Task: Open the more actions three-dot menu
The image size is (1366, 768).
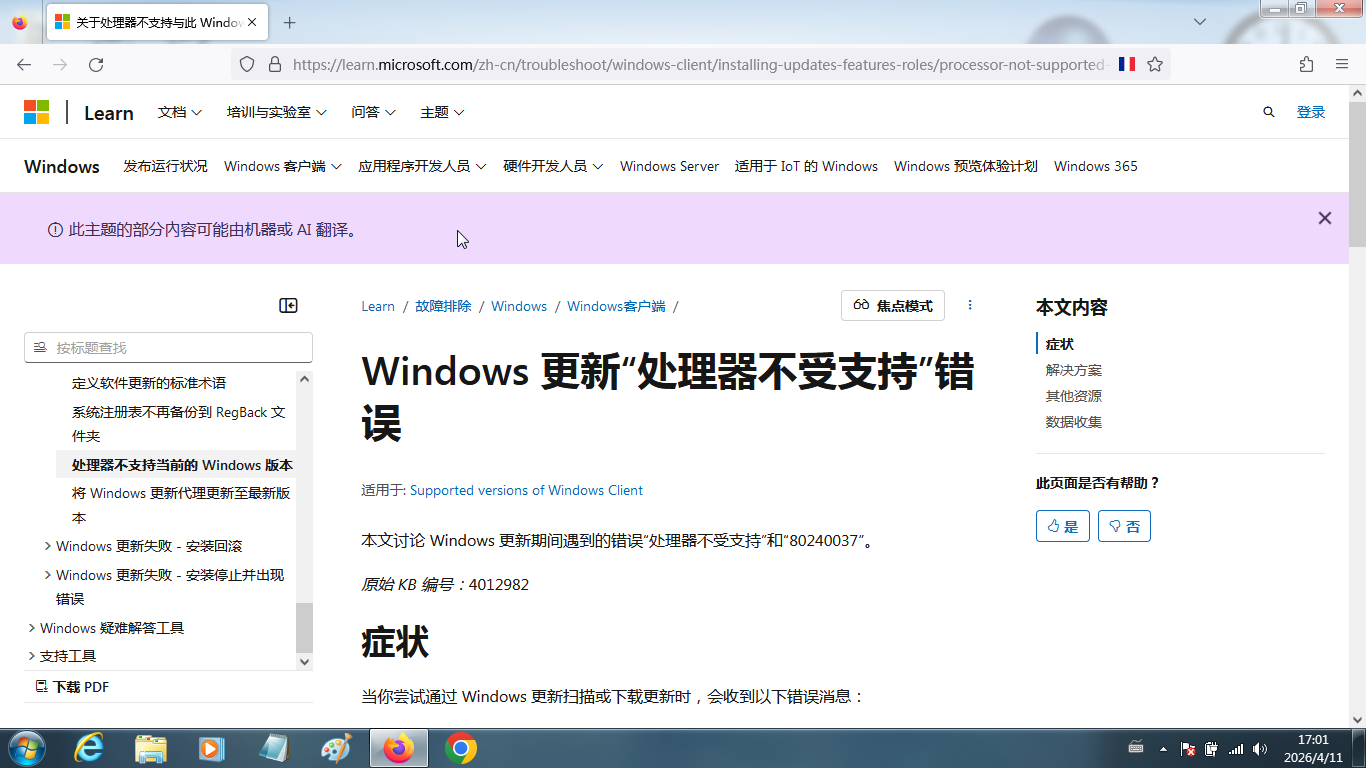Action: [970, 306]
